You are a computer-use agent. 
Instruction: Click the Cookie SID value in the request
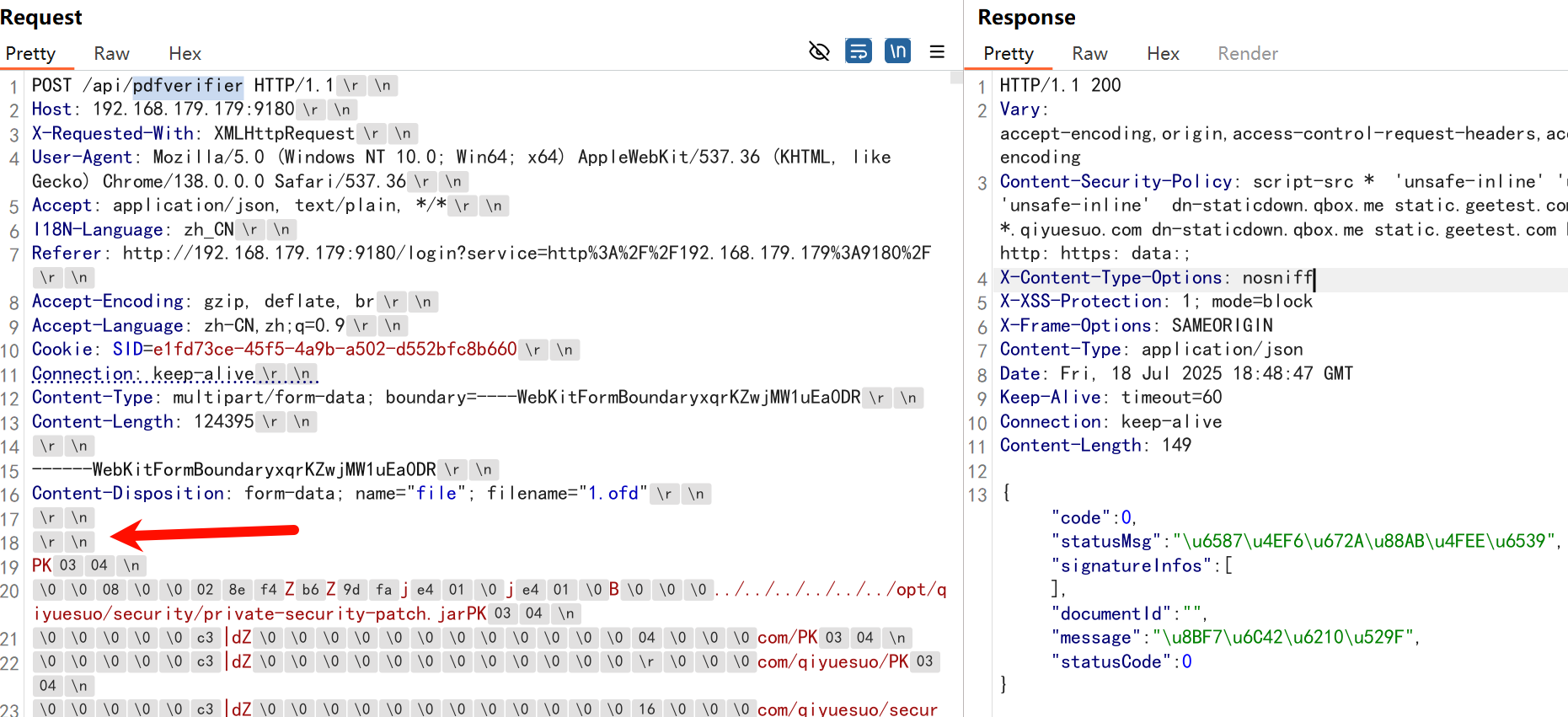[x=334, y=350]
